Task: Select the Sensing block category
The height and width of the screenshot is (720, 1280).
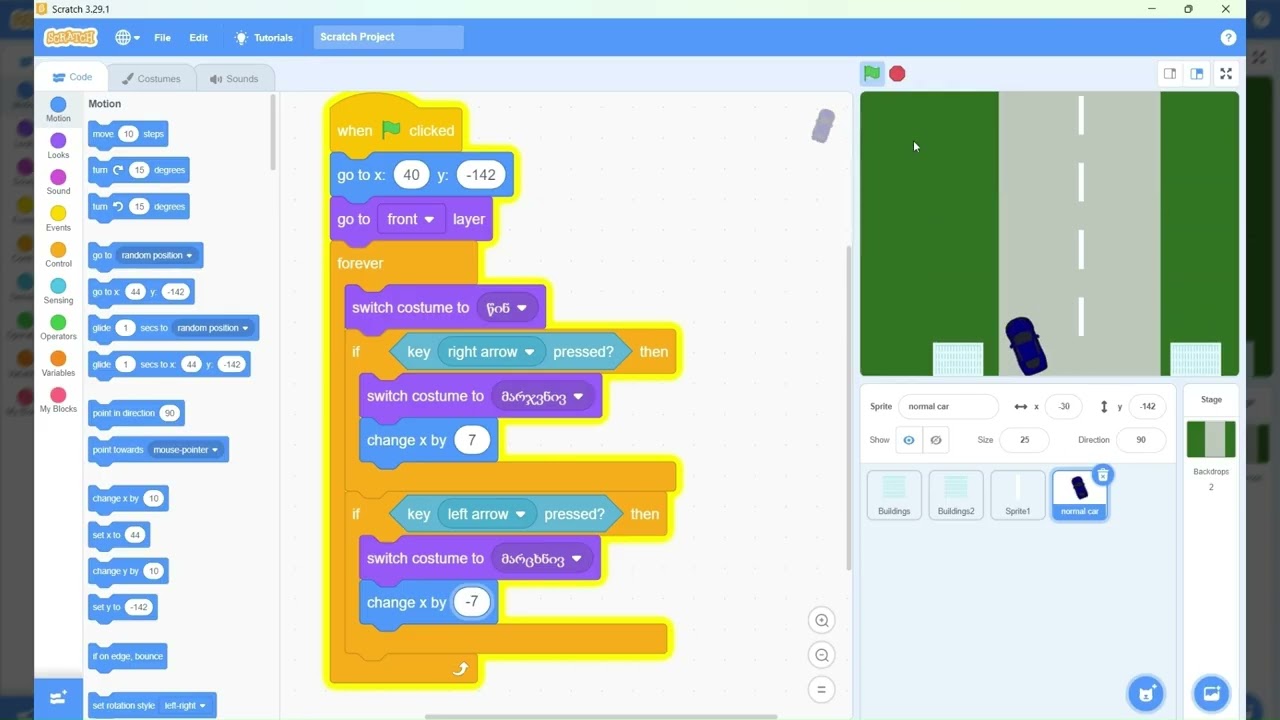Action: pyautogui.click(x=58, y=291)
